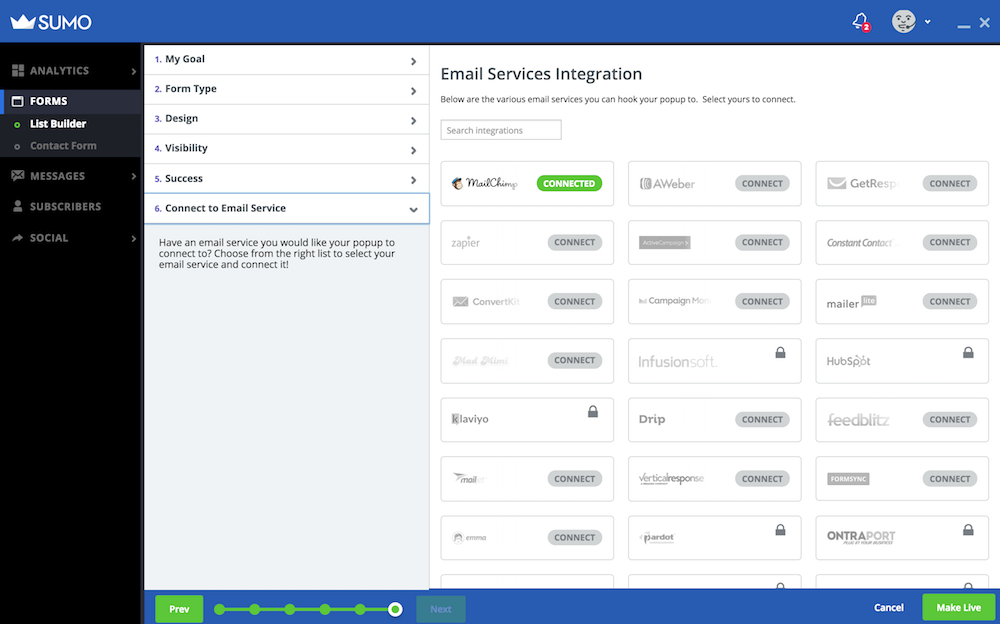Expand step 2 Form Type
The width and height of the screenshot is (1000, 624).
coord(286,89)
